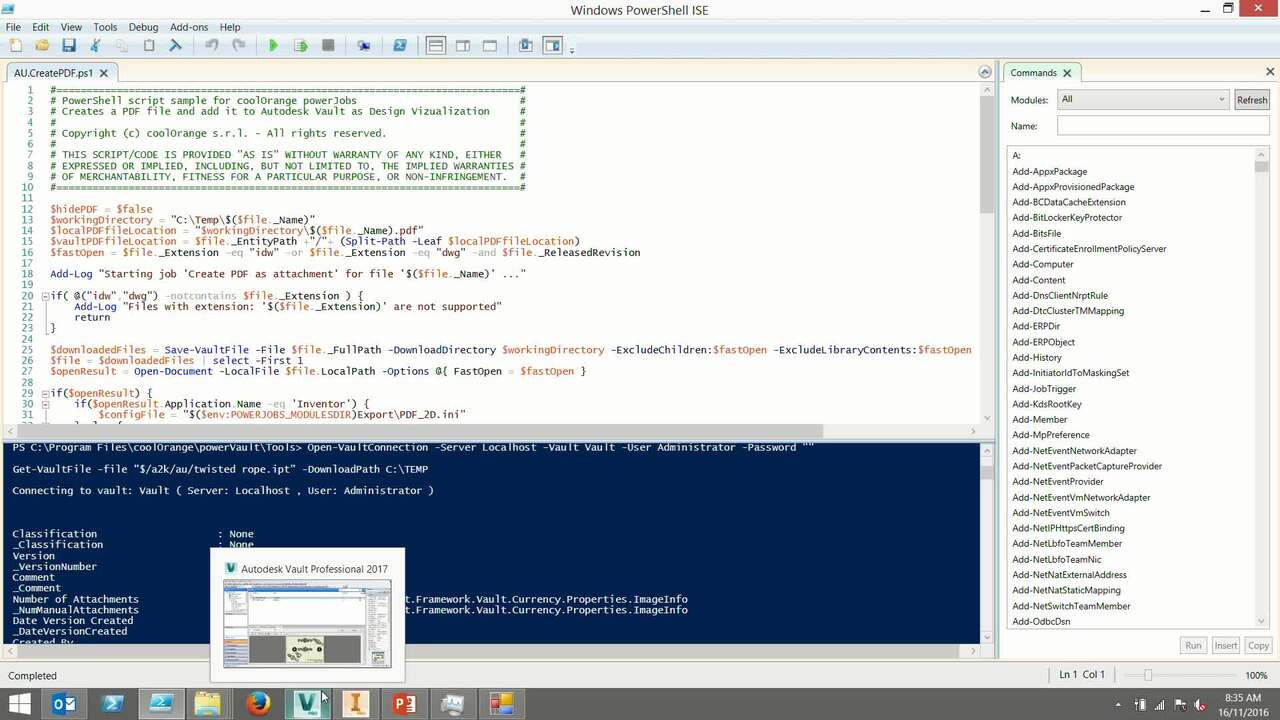Click the zoom slider in the status bar

(x=1148, y=675)
